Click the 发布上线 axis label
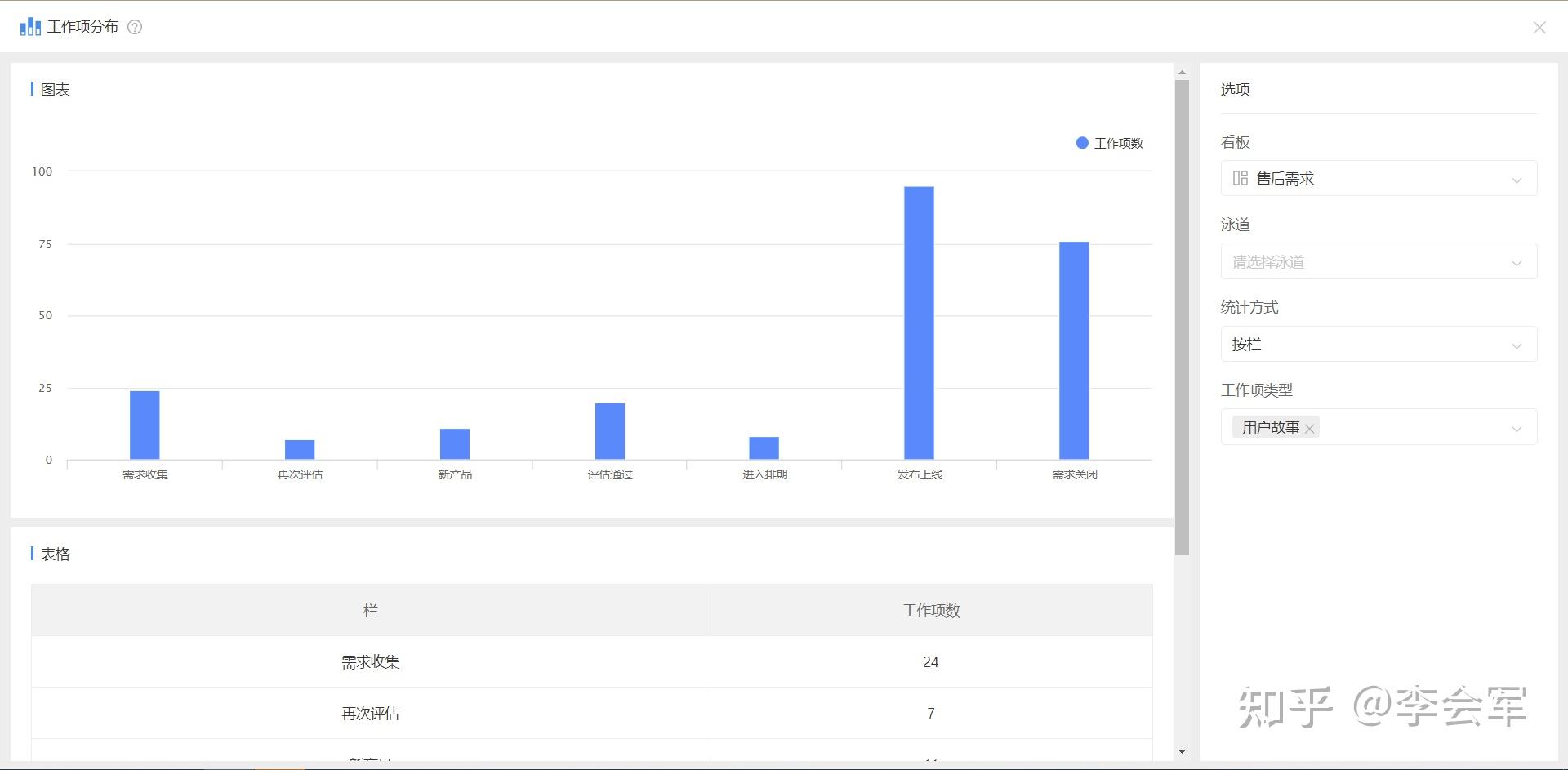Viewport: 1568px width, 770px height. [x=920, y=474]
